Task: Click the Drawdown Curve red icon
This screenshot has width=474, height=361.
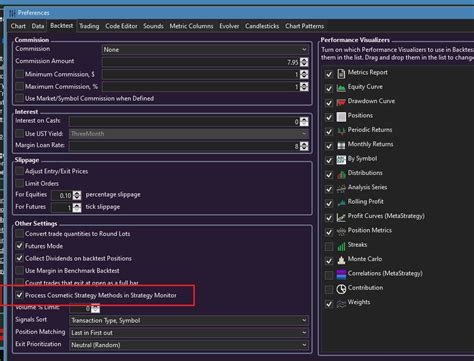Action: point(341,102)
